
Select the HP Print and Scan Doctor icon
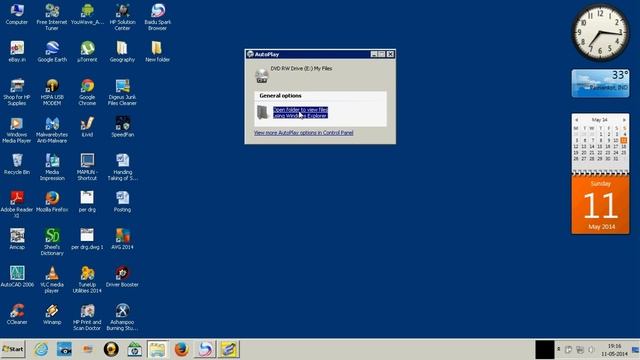[x=87, y=317]
